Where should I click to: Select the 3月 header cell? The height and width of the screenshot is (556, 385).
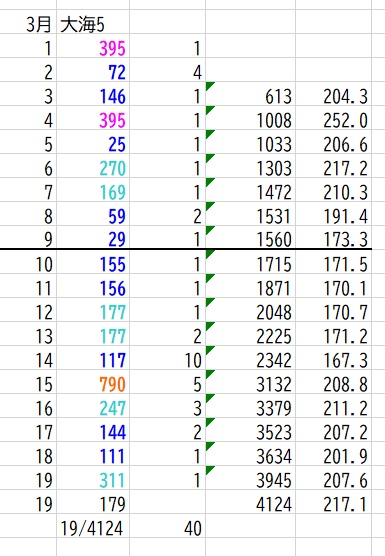[x=28, y=22]
